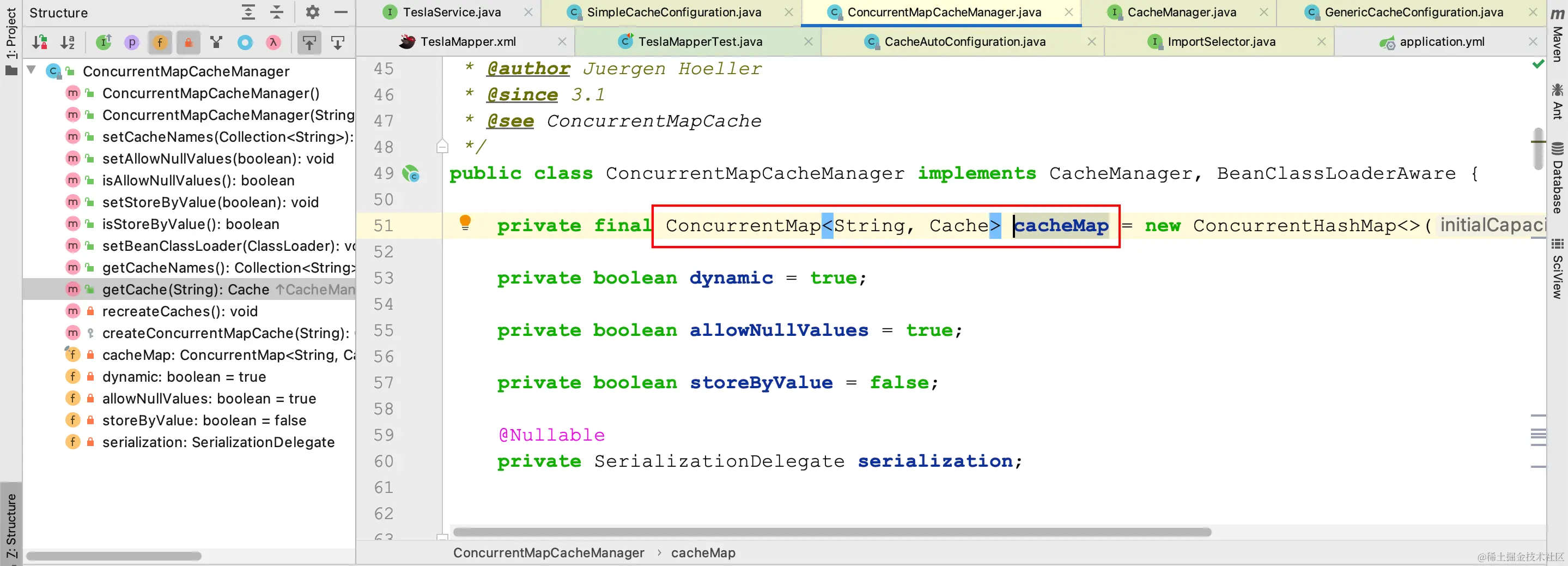Screen dimensions: 1568x566
Task: Toggle Show Lambdas filter
Action: tap(274, 42)
